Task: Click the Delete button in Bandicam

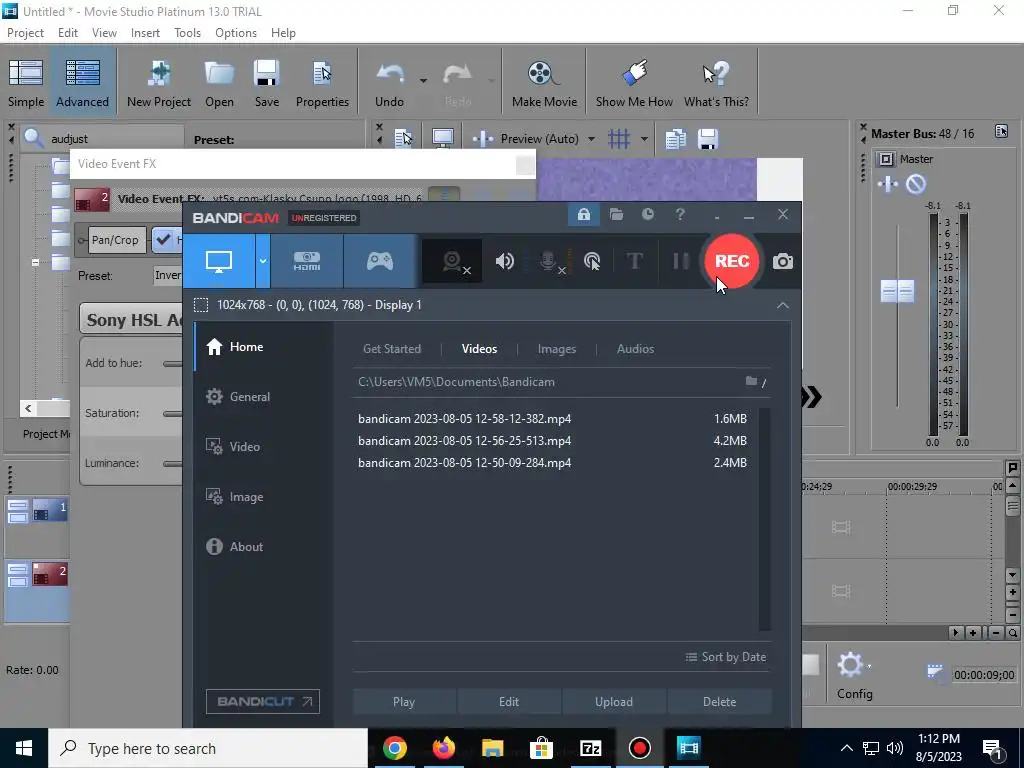Action: tap(719, 701)
